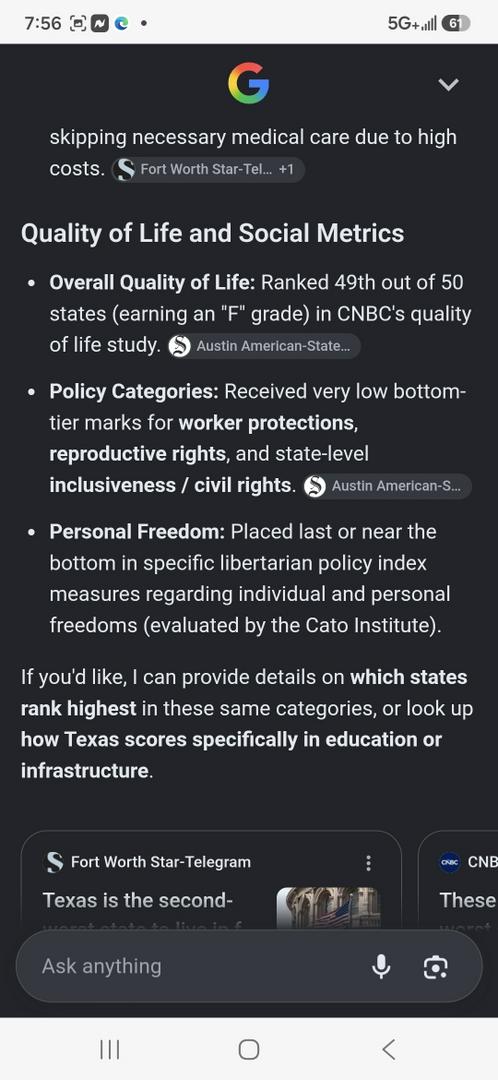Open the Austin American-State... source chip after quality of life study
This screenshot has width=498, height=1080.
(264, 346)
